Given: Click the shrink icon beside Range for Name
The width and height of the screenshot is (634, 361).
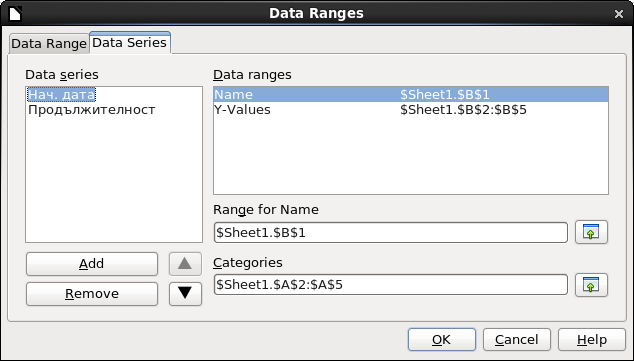Looking at the screenshot, I should [591, 232].
